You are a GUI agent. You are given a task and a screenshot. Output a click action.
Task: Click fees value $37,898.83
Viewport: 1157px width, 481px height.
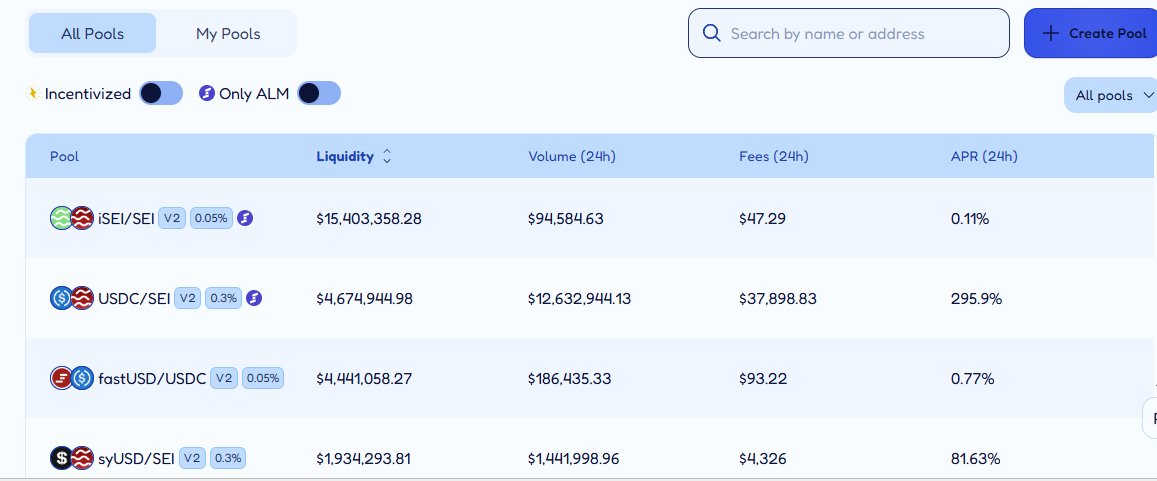pyautogui.click(x=778, y=298)
